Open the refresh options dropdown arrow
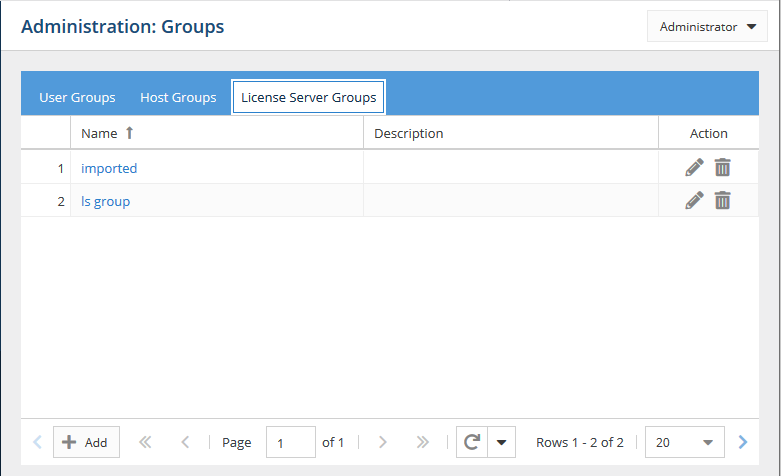Image resolution: width=781 pixels, height=476 pixels. point(502,442)
